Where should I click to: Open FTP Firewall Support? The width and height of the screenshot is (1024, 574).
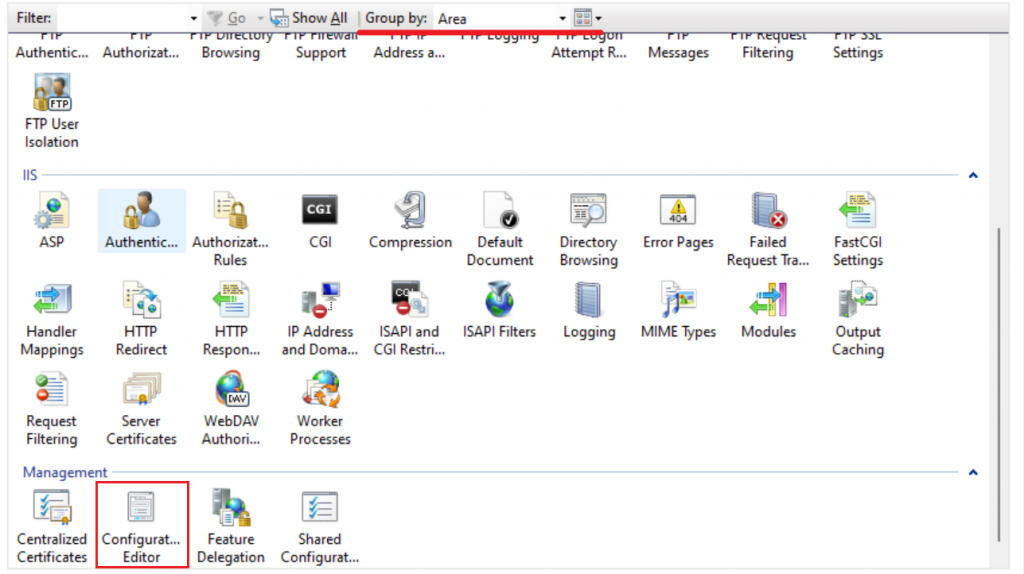(320, 46)
